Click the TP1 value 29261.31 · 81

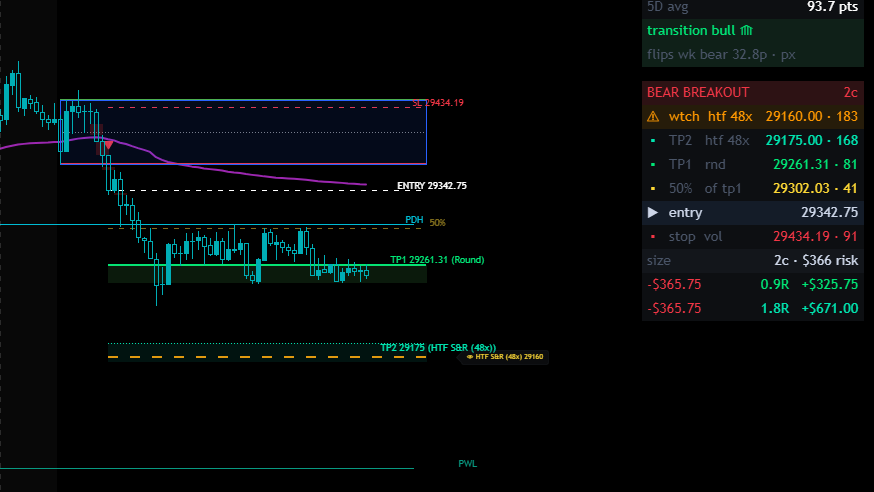815,164
